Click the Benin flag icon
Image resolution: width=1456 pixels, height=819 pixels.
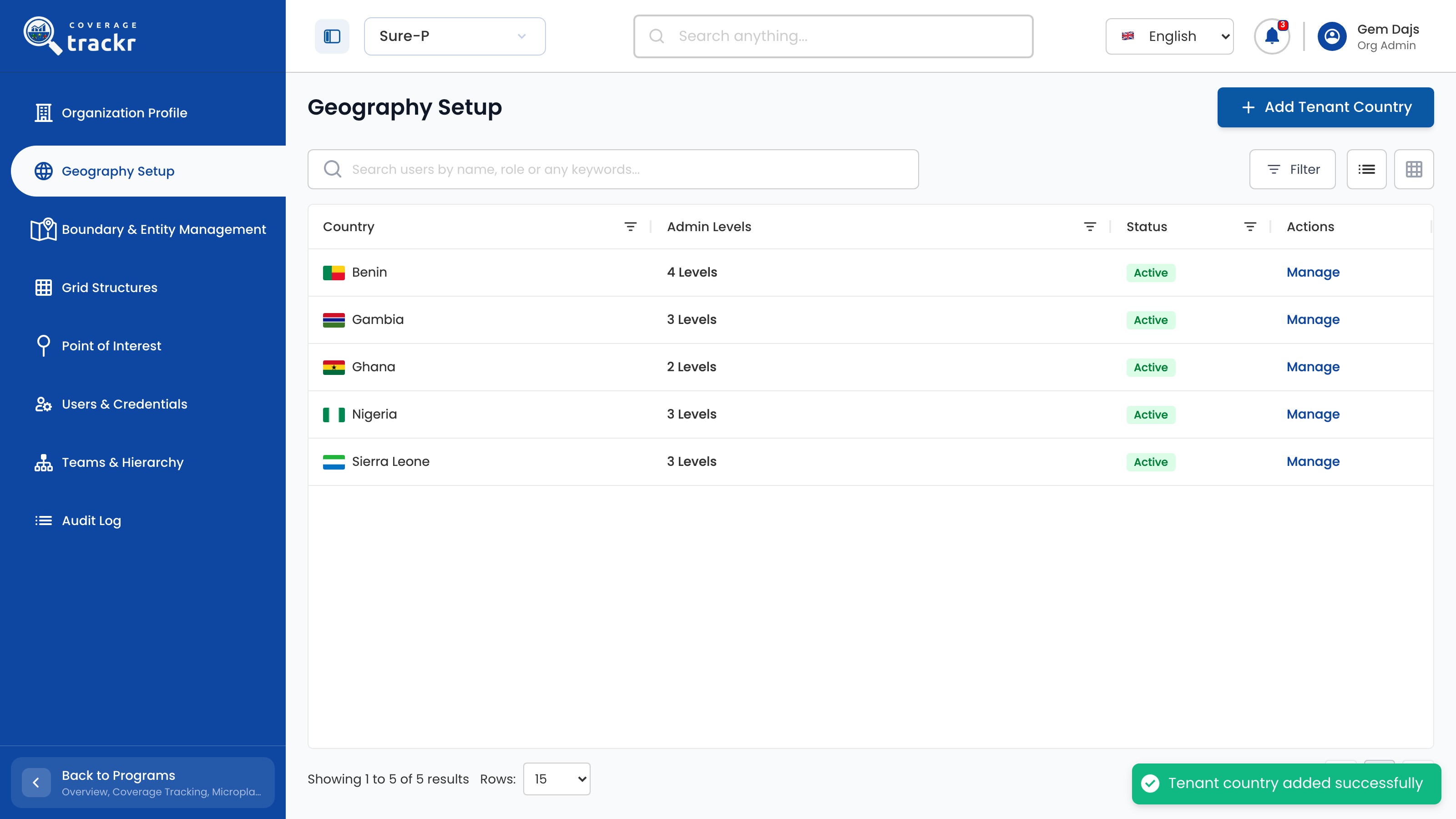334,273
